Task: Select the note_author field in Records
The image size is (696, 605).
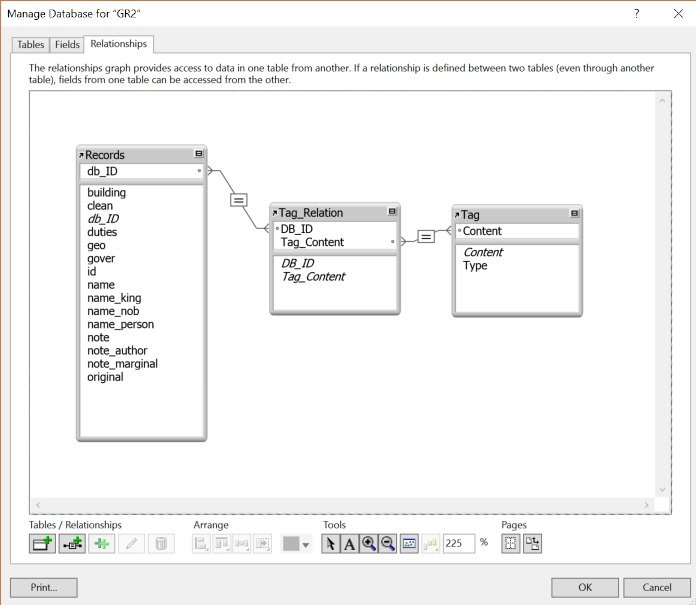Action: (x=117, y=351)
